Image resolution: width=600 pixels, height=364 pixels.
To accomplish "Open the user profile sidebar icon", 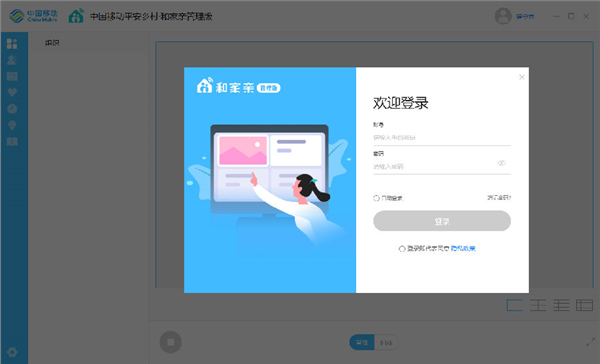I will (x=12, y=60).
